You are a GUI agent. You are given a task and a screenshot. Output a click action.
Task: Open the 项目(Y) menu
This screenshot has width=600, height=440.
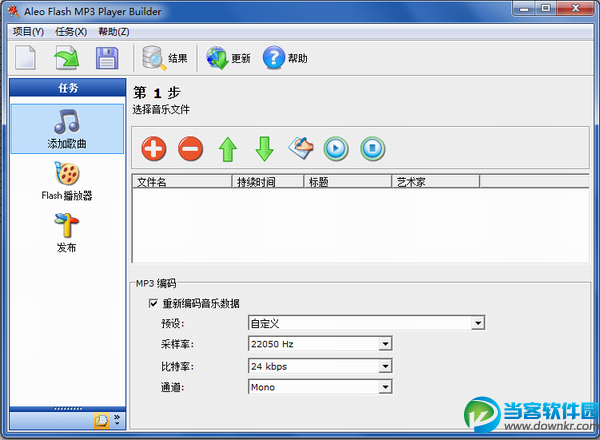[28, 32]
